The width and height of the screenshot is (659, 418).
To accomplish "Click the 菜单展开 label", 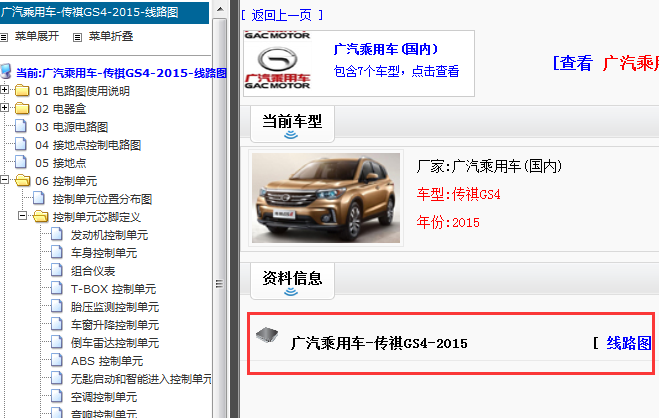I will click(x=37, y=37).
